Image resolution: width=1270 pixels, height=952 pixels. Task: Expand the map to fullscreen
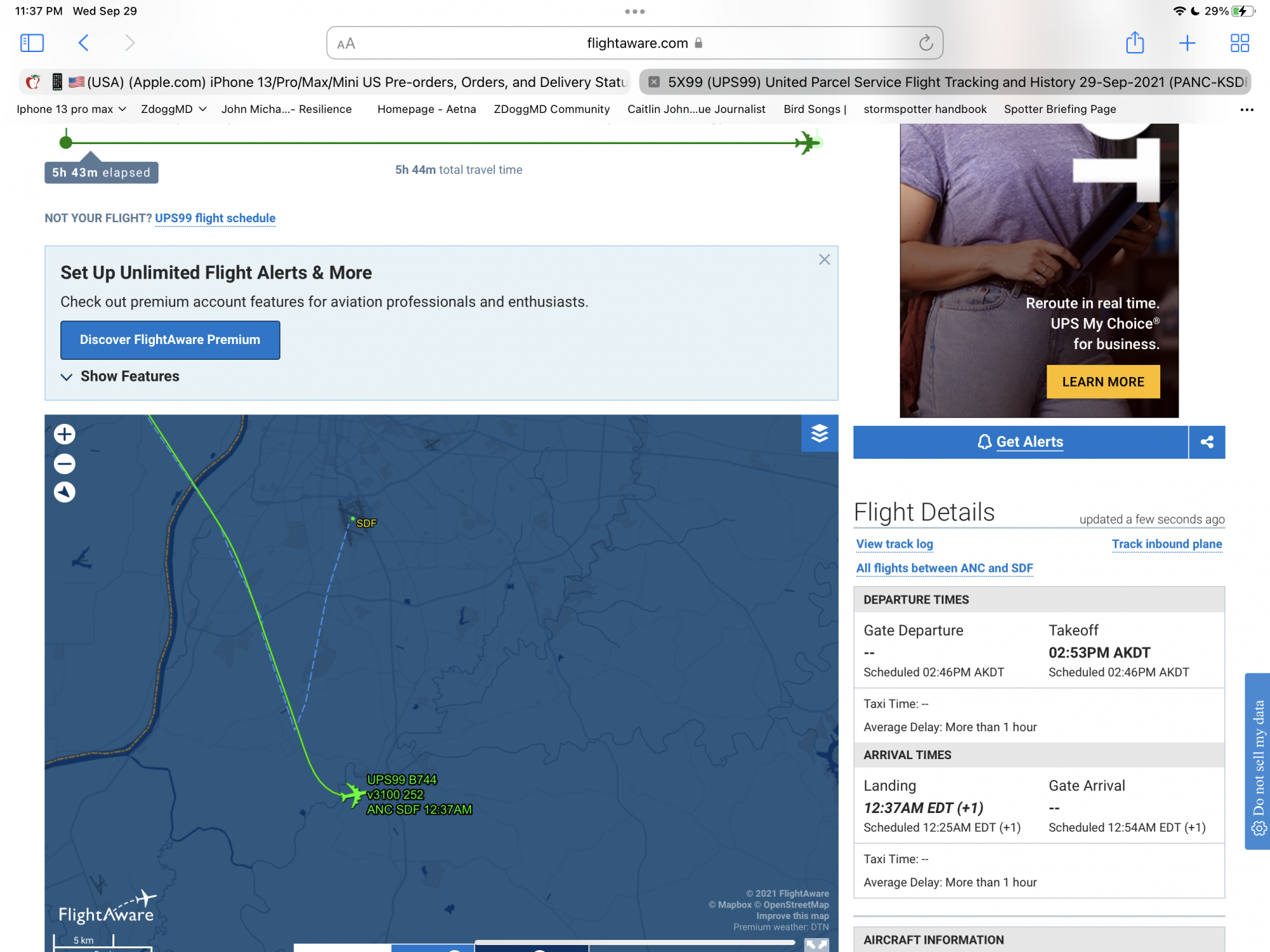(x=817, y=944)
